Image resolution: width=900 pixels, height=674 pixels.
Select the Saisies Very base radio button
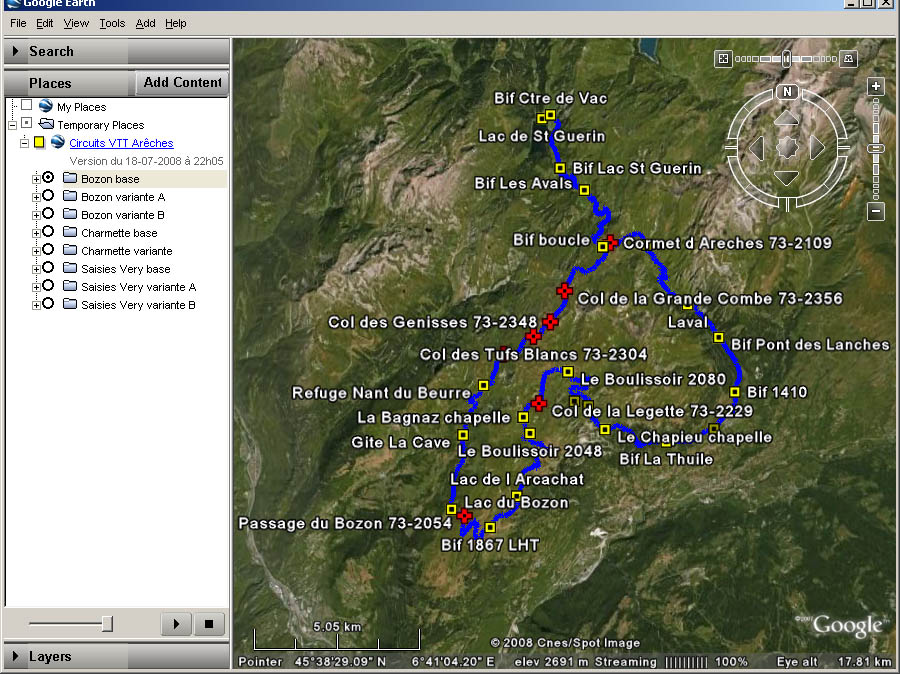(x=48, y=267)
